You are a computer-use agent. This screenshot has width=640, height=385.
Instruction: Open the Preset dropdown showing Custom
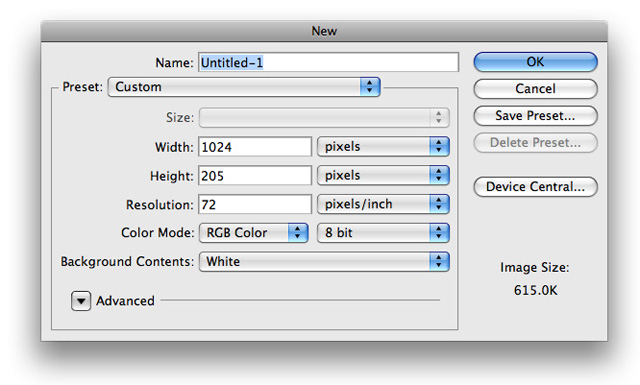tap(244, 87)
